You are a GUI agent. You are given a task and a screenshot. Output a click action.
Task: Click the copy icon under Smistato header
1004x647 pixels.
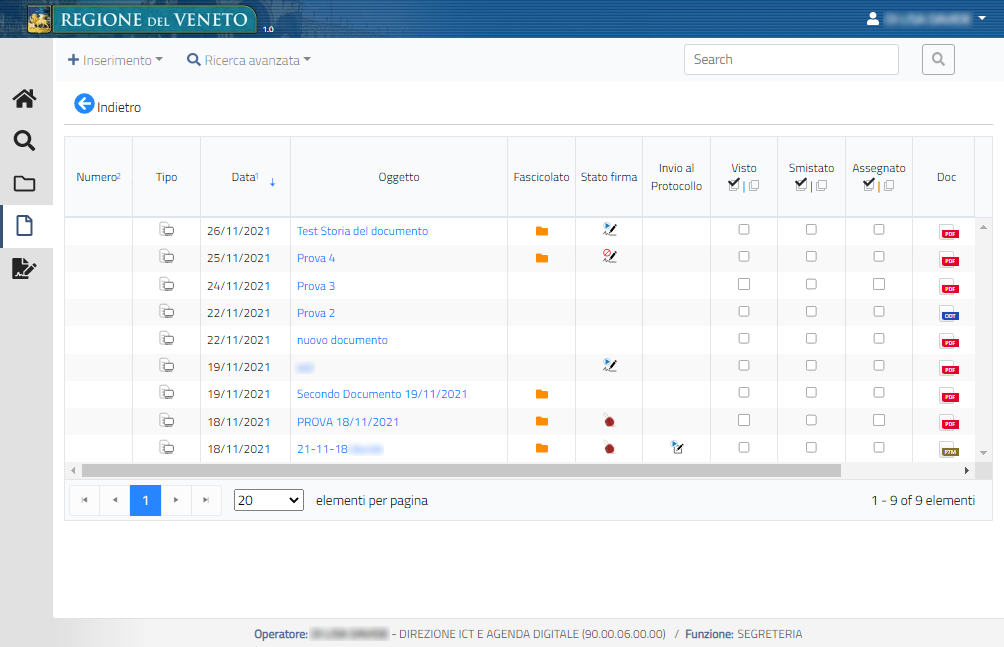click(x=822, y=186)
